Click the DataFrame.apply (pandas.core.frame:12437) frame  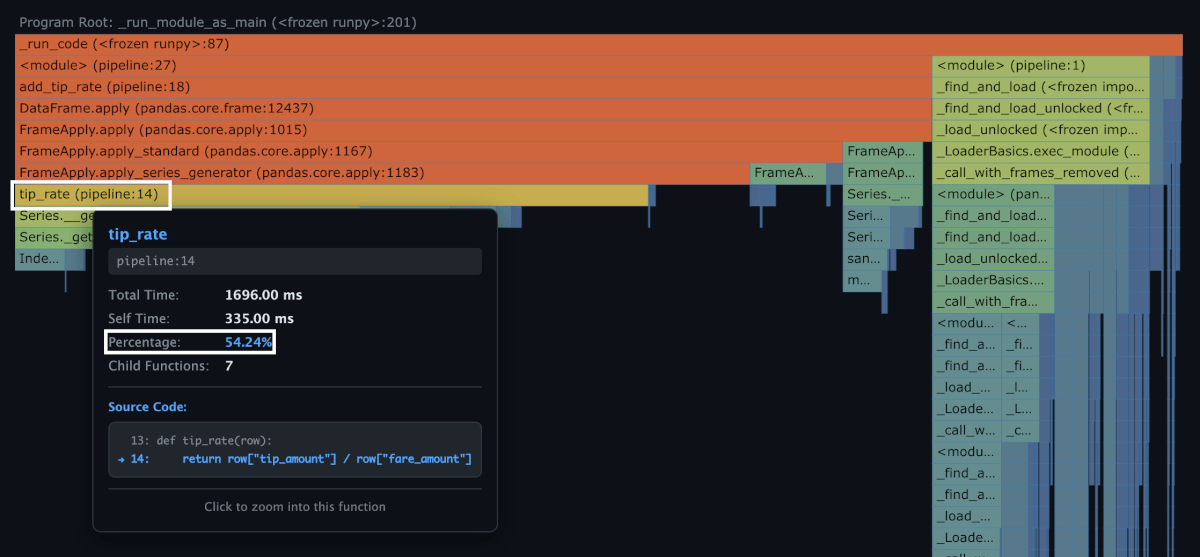(x=473, y=108)
